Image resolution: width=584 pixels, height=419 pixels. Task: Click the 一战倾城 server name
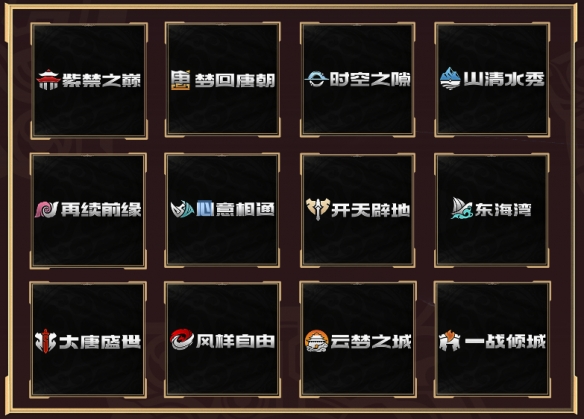pos(505,341)
